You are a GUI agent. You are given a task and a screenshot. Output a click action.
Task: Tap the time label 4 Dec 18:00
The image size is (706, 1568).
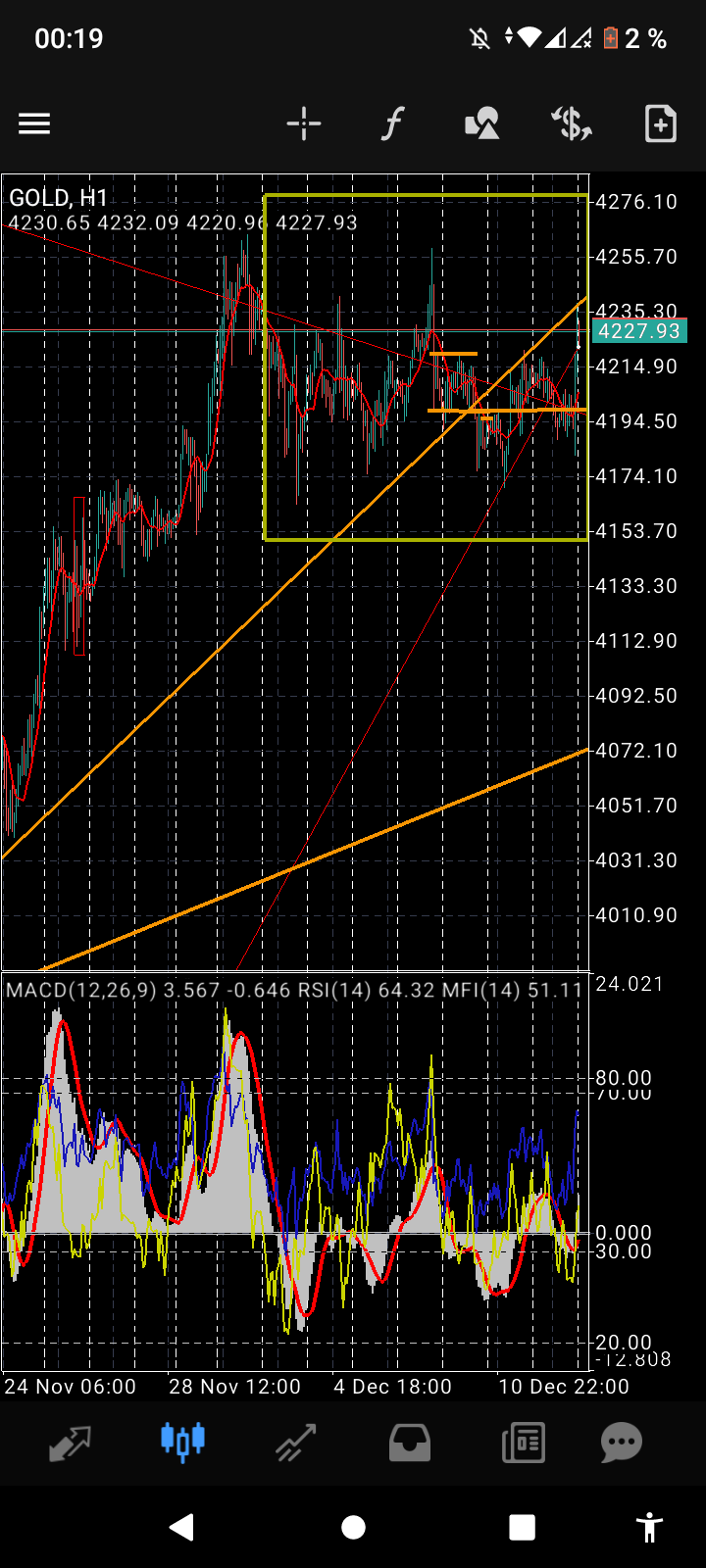(392, 1387)
